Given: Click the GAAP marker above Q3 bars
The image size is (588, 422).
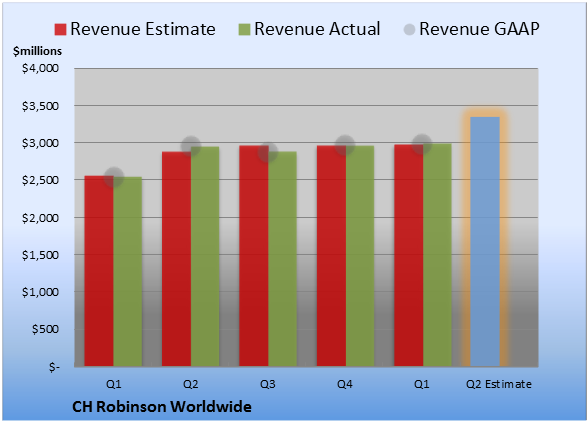Looking at the screenshot, I should point(268,152).
